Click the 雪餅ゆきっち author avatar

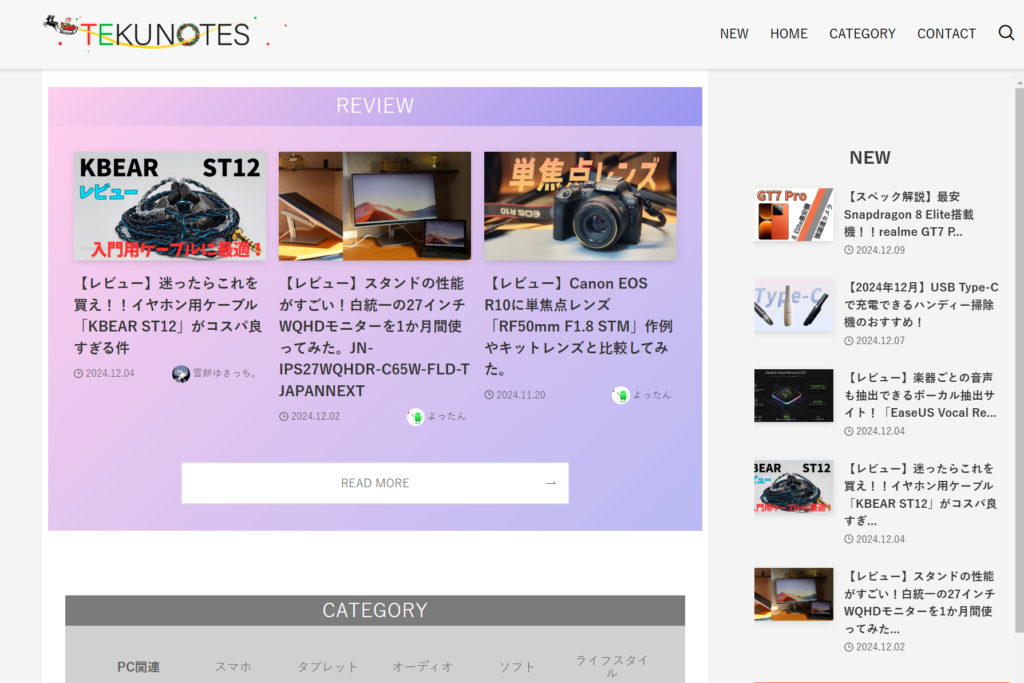point(181,373)
